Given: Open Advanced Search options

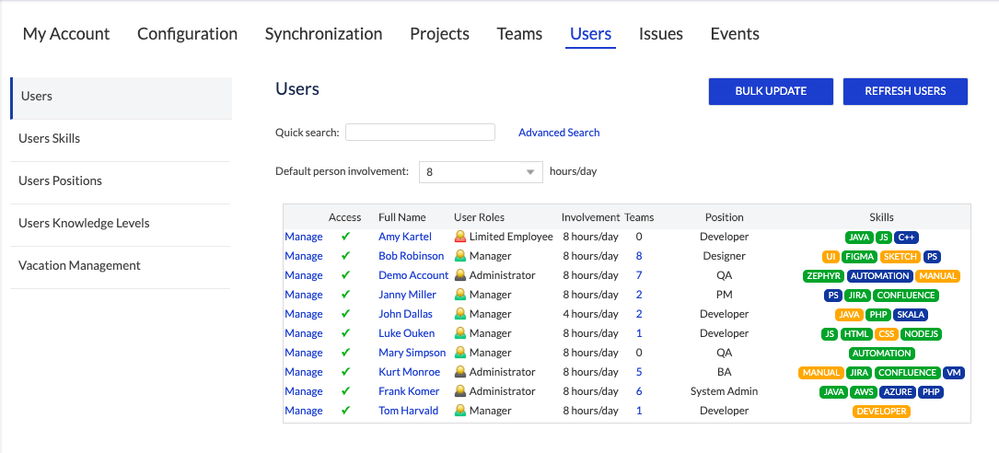Looking at the screenshot, I should [559, 132].
